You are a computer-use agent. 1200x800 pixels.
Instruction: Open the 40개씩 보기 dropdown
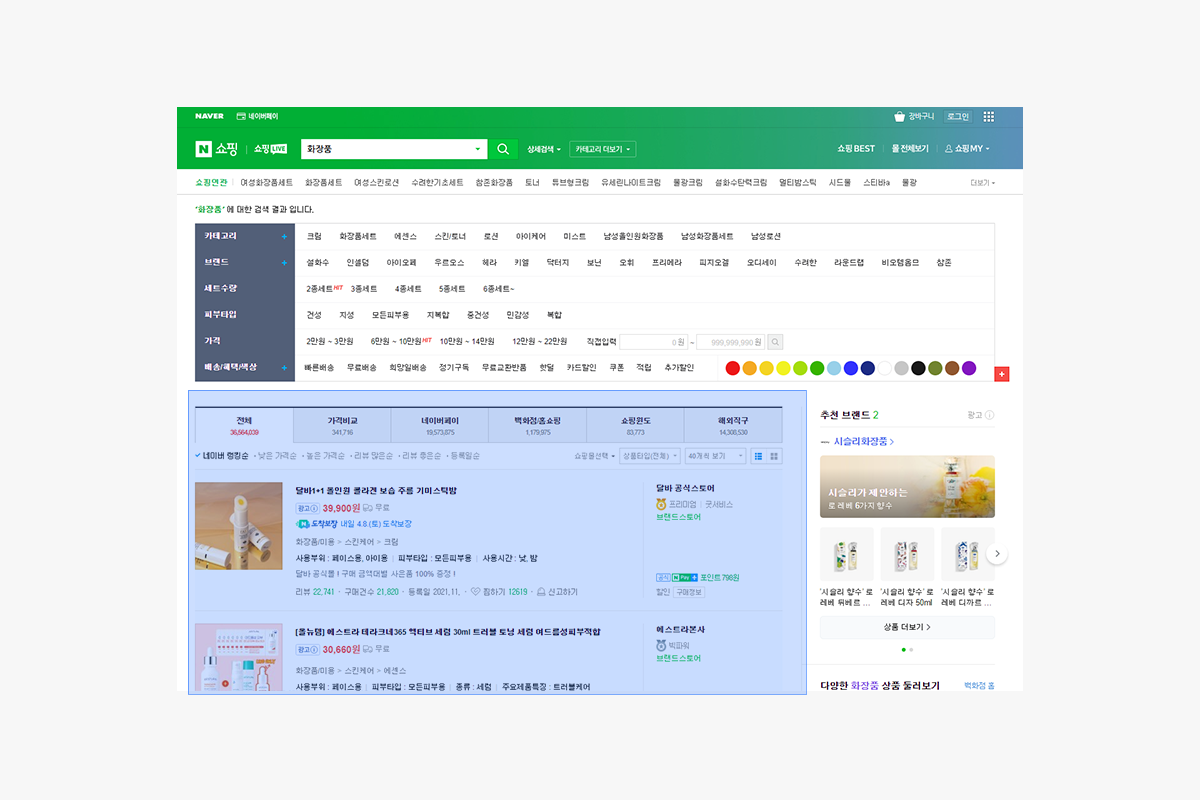714,456
